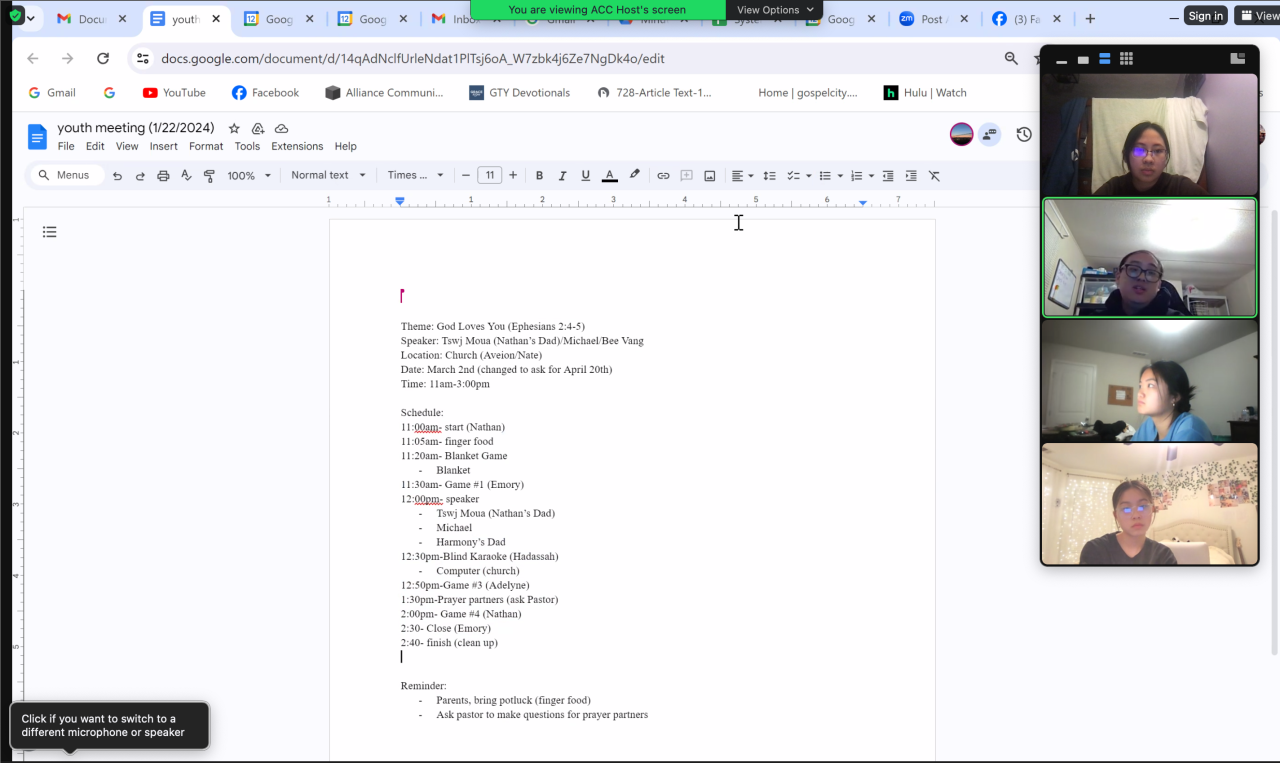This screenshot has height=763, width=1280.
Task: Expand numbered list options arrow
Action: coord(871,176)
